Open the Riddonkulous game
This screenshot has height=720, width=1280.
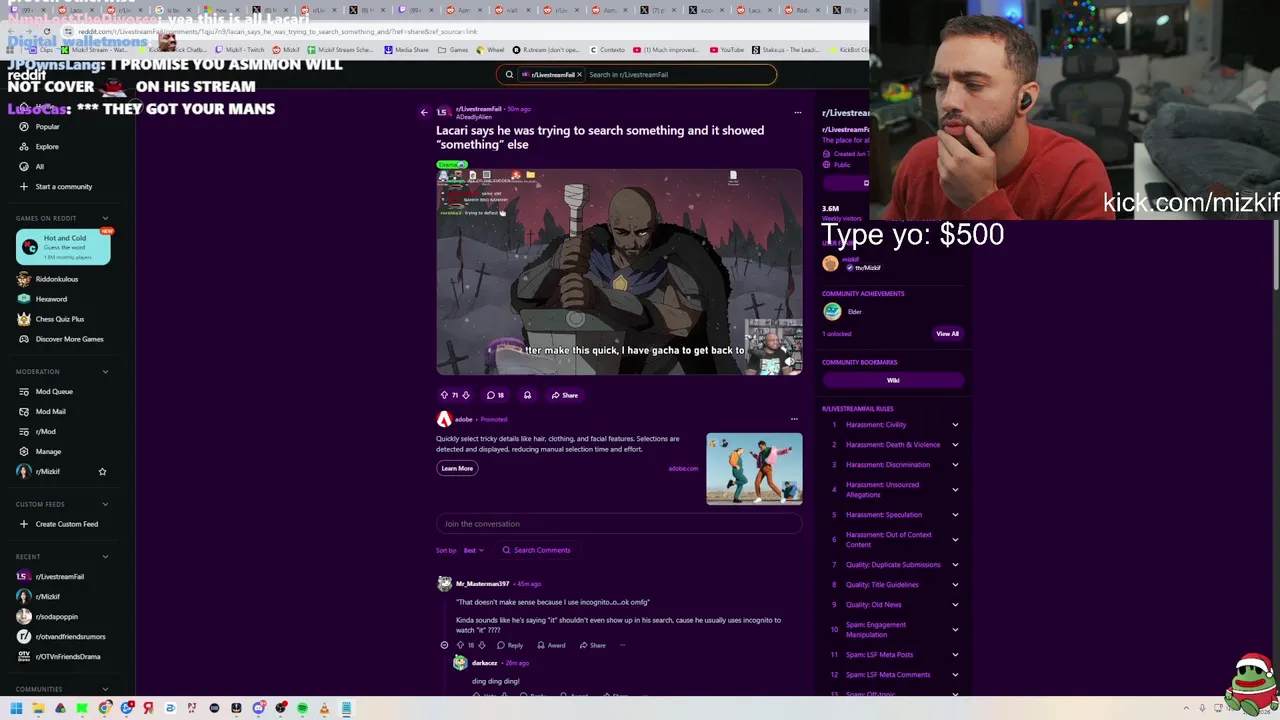pos(56,279)
